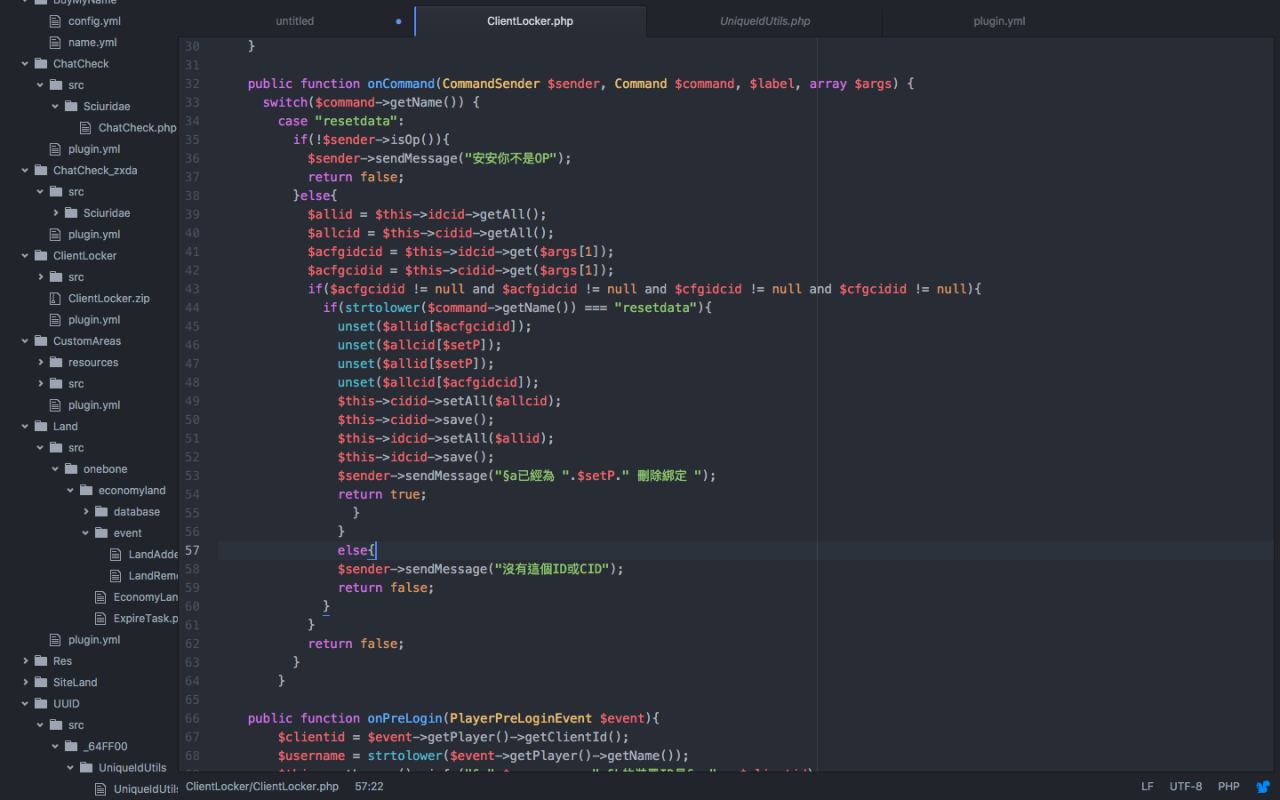The image size is (1280, 800).
Task: Switch to the plugin.yml tab
Action: coord(999,21)
